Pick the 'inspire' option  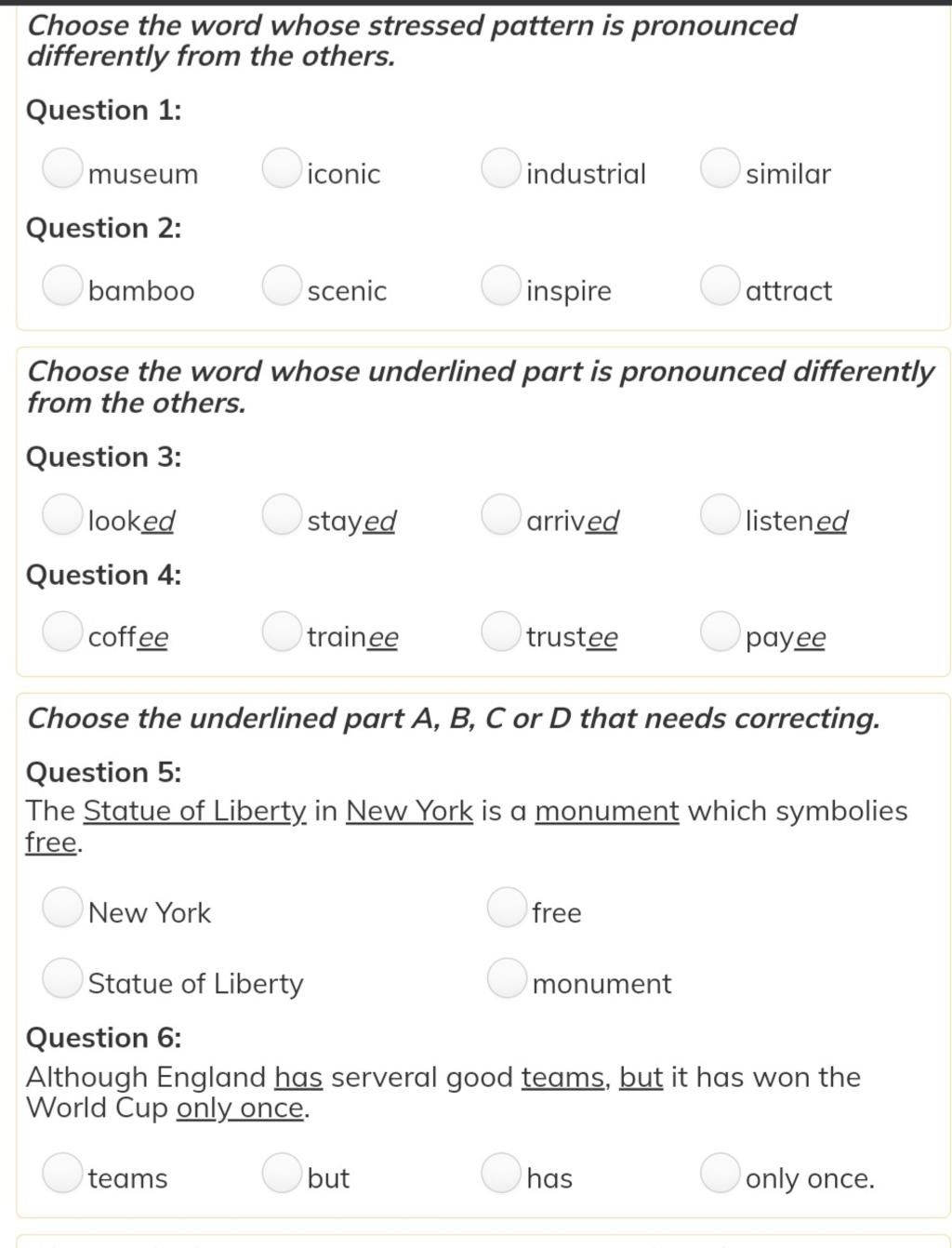(501, 285)
